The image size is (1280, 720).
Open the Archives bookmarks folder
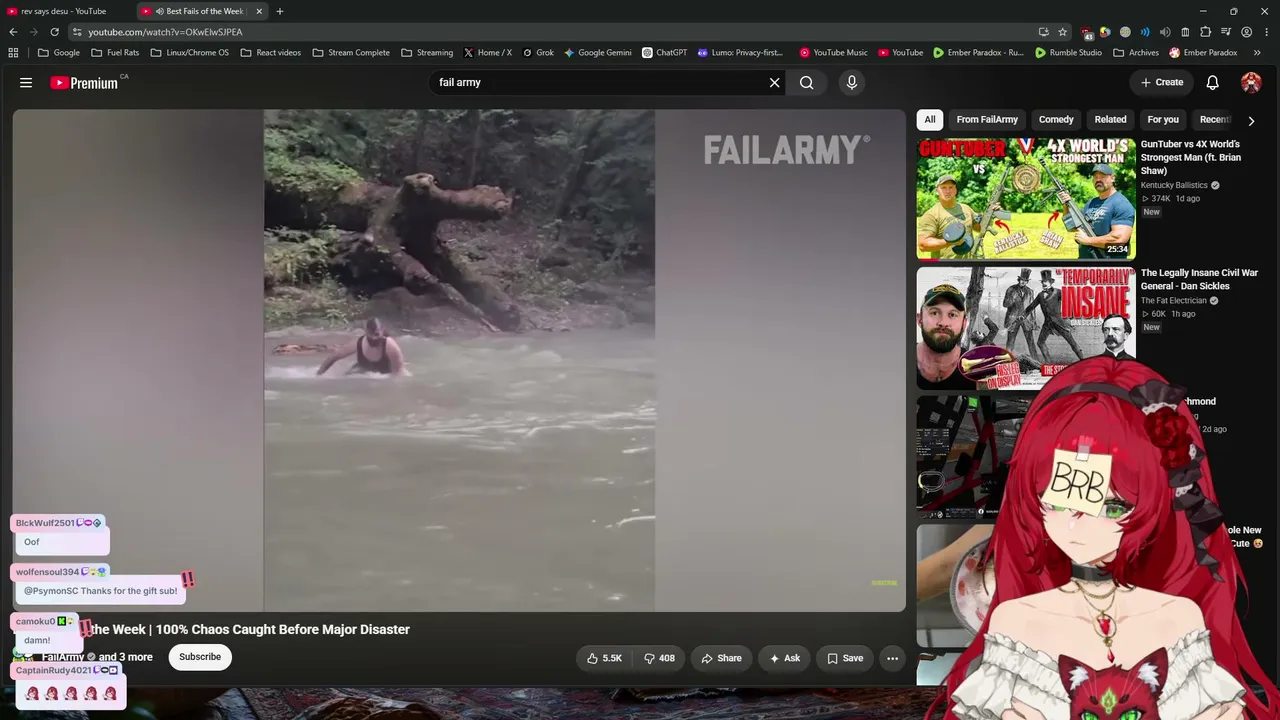[1136, 53]
